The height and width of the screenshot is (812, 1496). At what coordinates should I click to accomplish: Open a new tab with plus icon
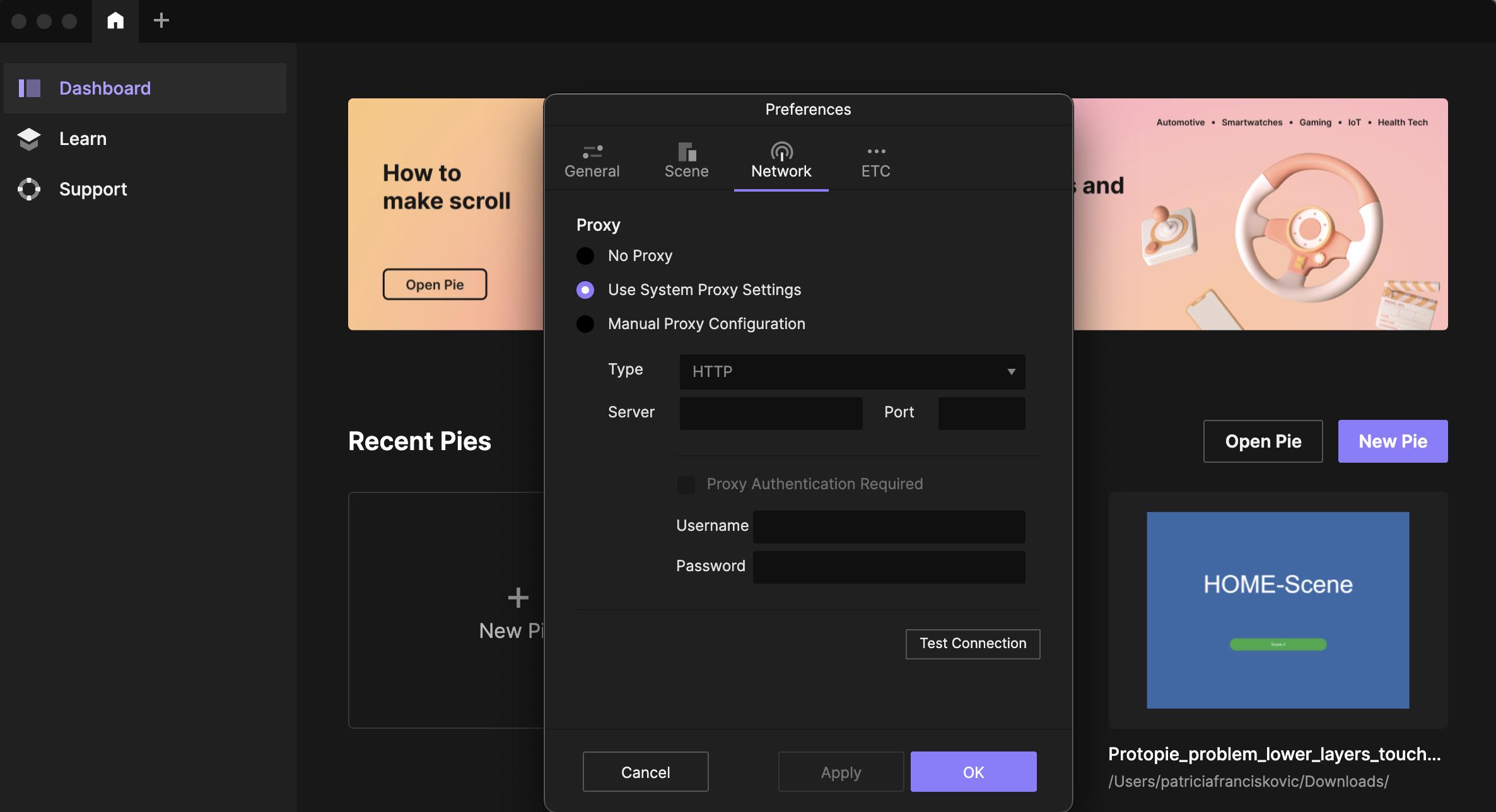click(161, 21)
